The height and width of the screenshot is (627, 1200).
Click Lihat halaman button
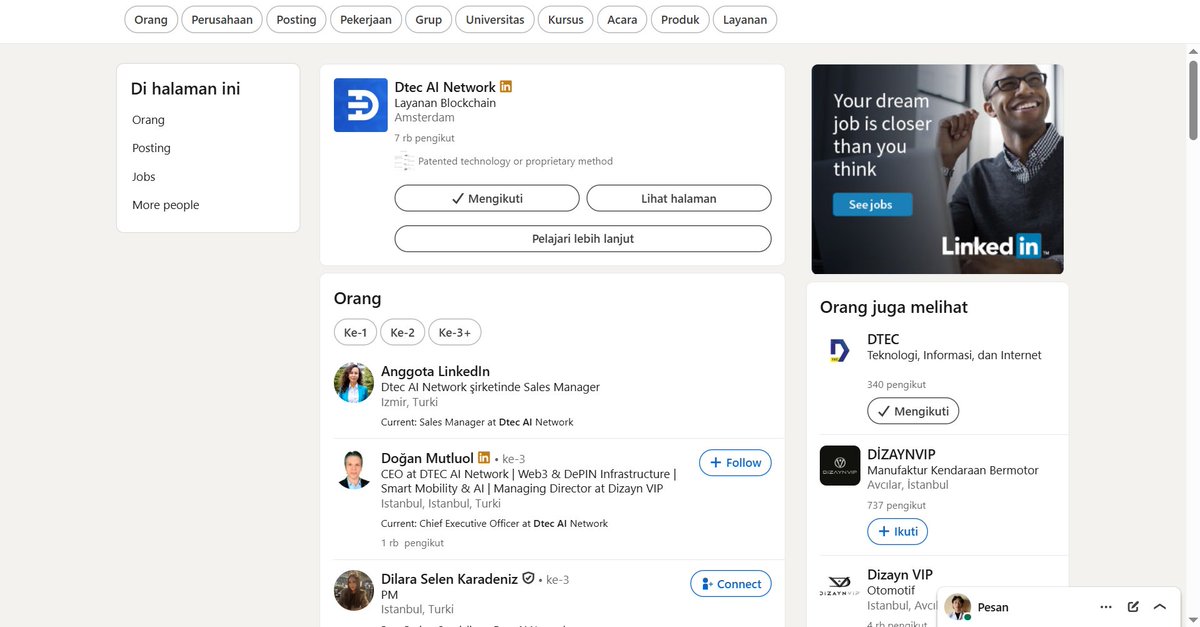pyautogui.click(x=679, y=198)
